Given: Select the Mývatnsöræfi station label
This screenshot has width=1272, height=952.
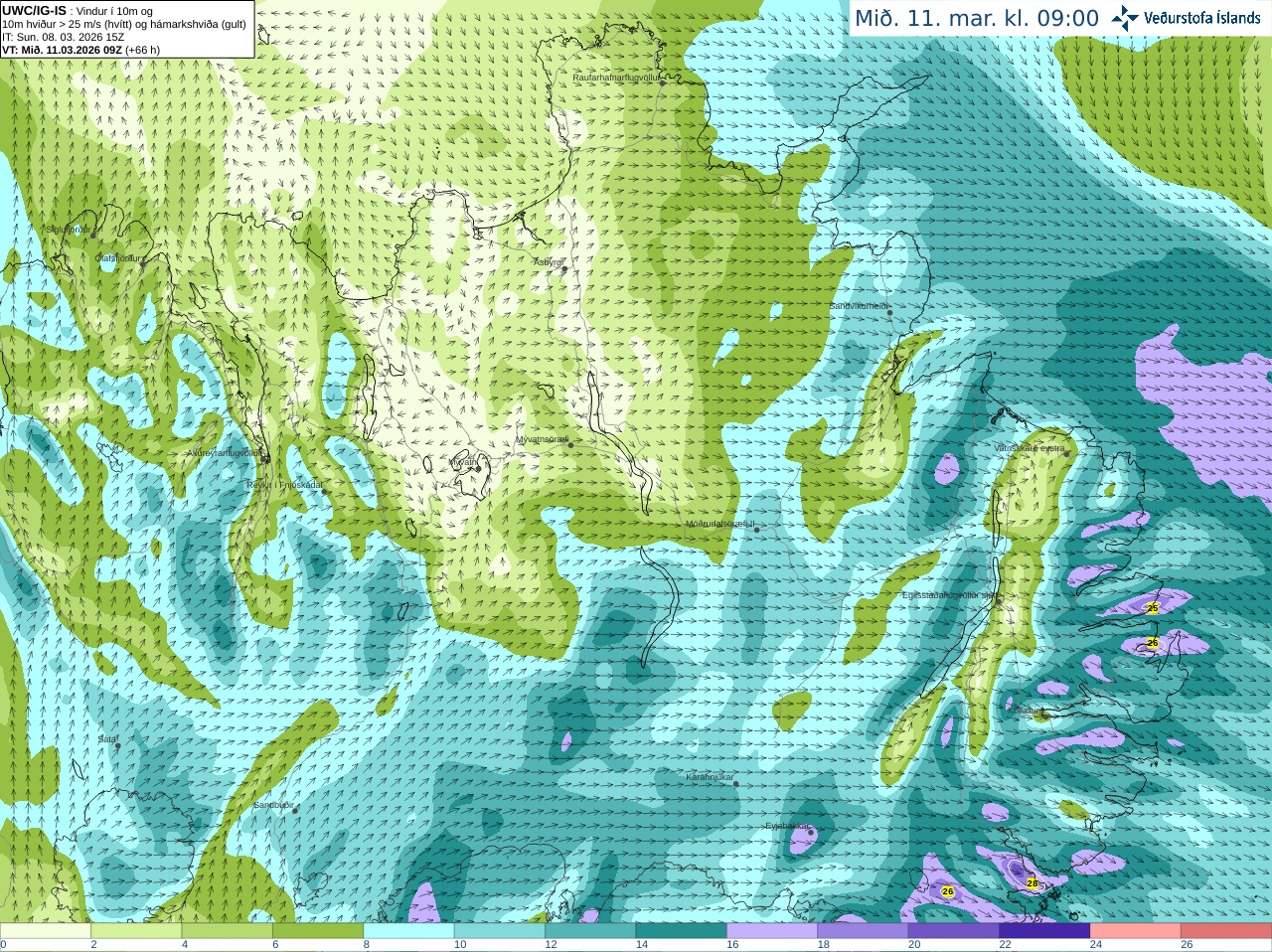Looking at the screenshot, I should coord(542,438).
